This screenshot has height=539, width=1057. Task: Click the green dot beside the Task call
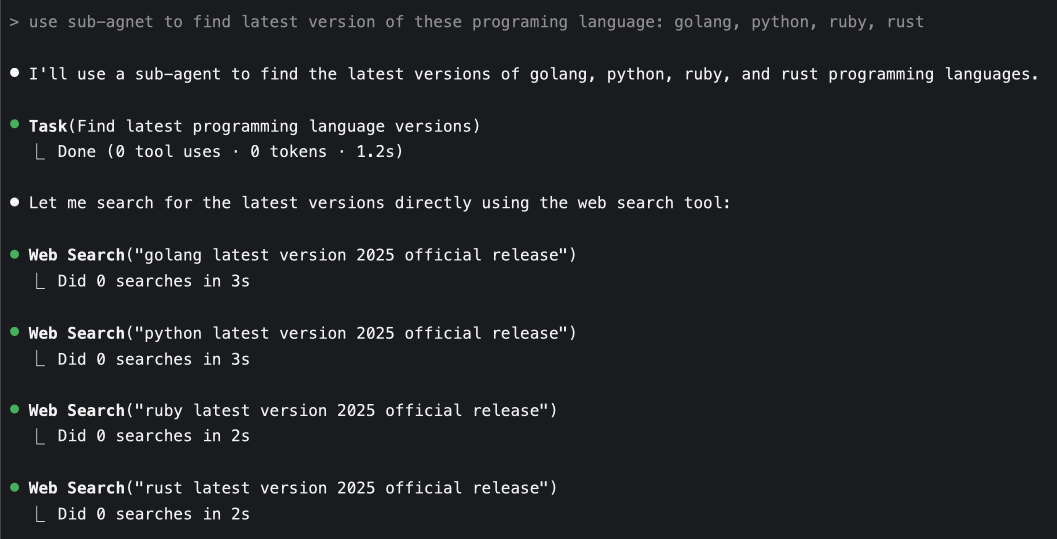[x=14, y=125]
